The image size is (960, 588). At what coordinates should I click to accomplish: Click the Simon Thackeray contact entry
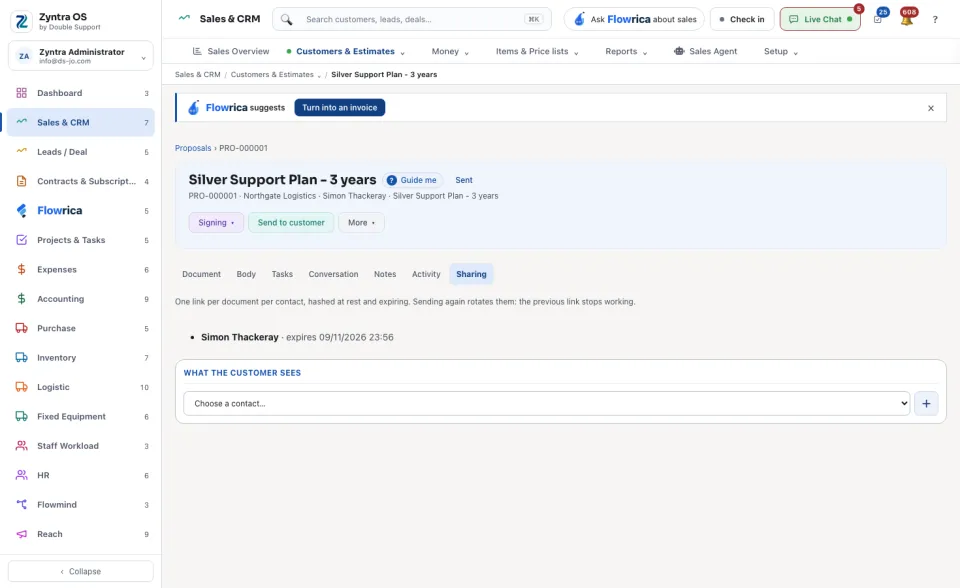click(239, 337)
